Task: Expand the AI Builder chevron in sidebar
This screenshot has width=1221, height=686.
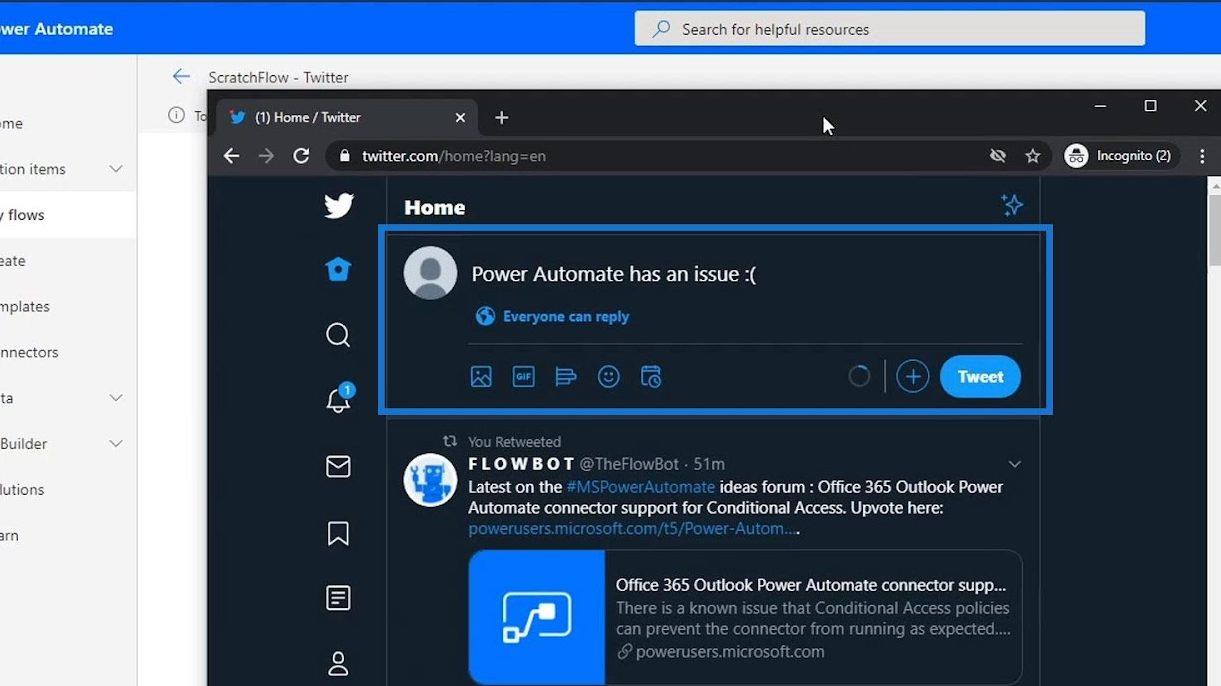Action: [116, 444]
